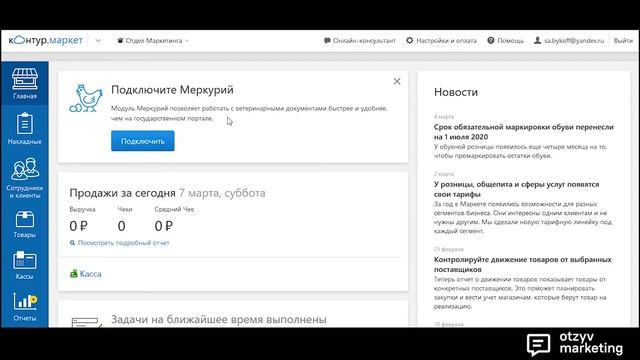Click the Подключите Меркурий heading
The width and height of the screenshot is (640, 360).
172,90
